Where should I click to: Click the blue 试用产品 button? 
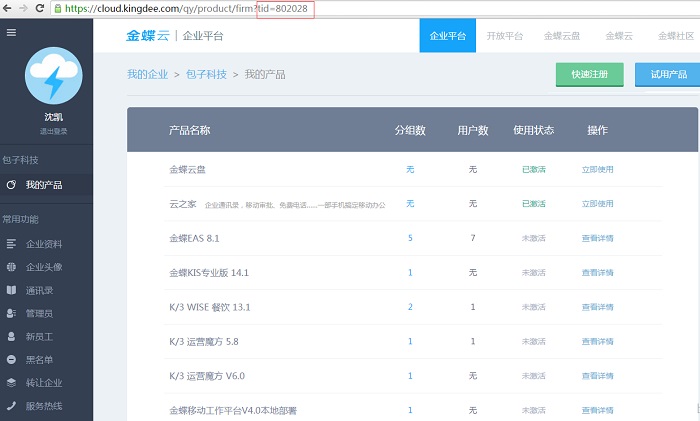(x=668, y=75)
